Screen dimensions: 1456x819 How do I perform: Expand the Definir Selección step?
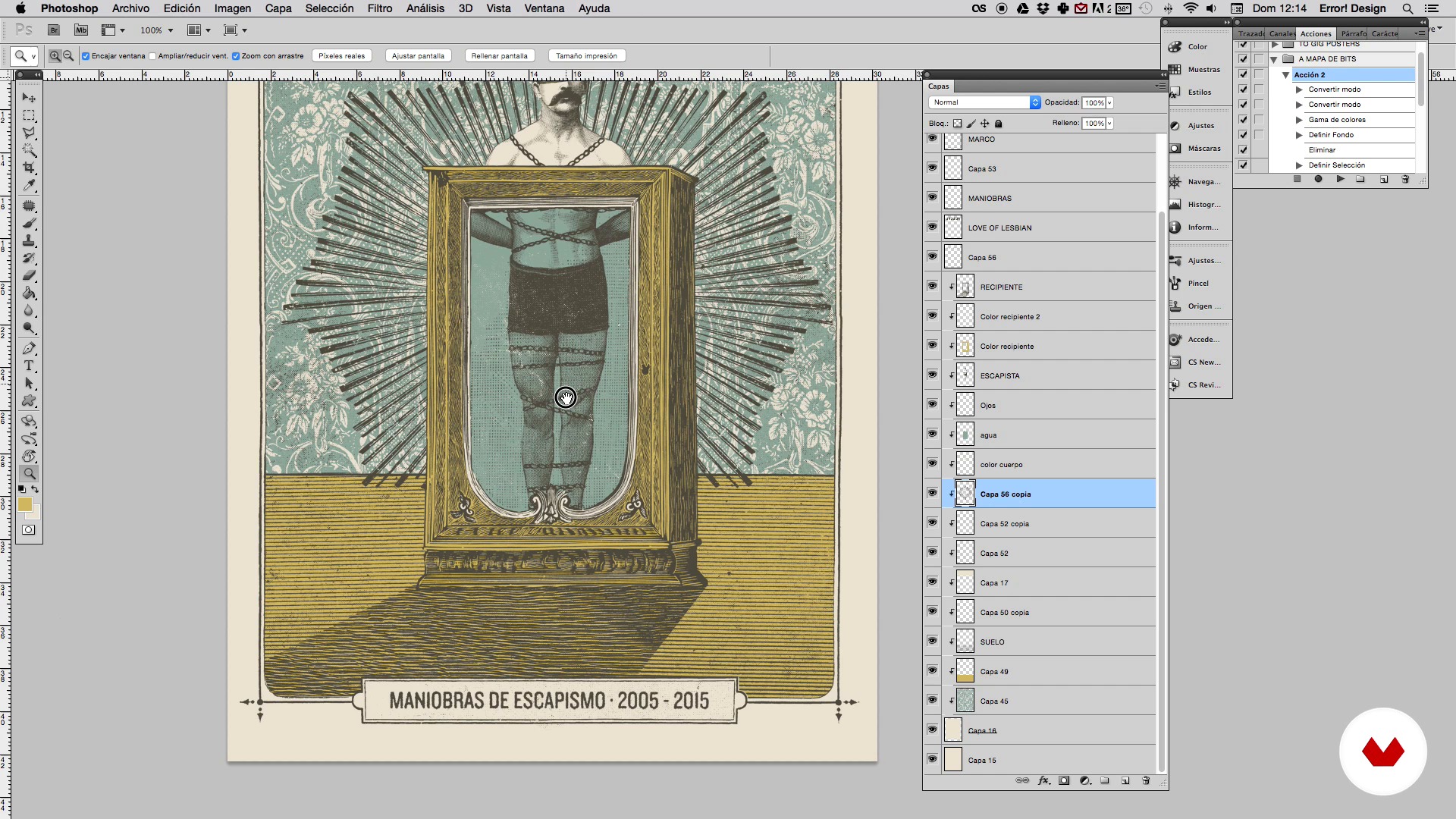point(1299,165)
